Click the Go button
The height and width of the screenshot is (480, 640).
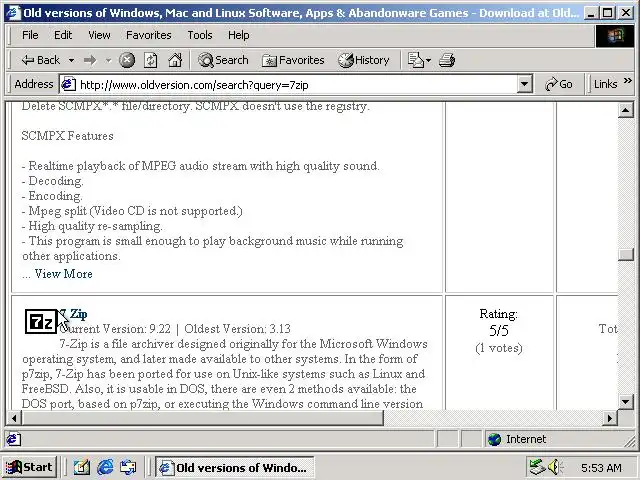[x=558, y=84]
